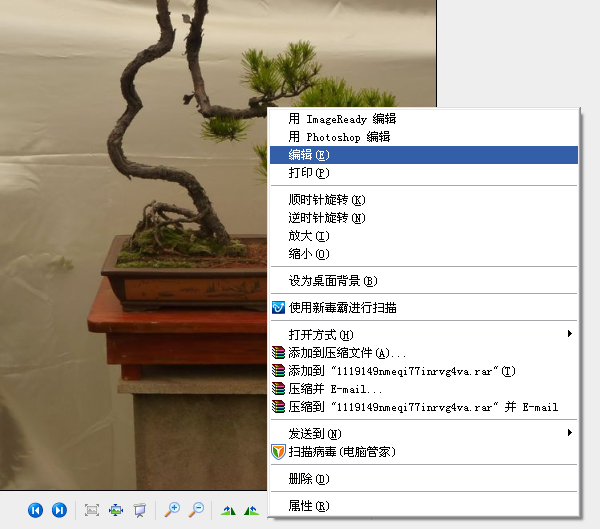This screenshot has height=529, width=600.
Task: Expand the 发送到 submenu arrow
Action: 570,433
